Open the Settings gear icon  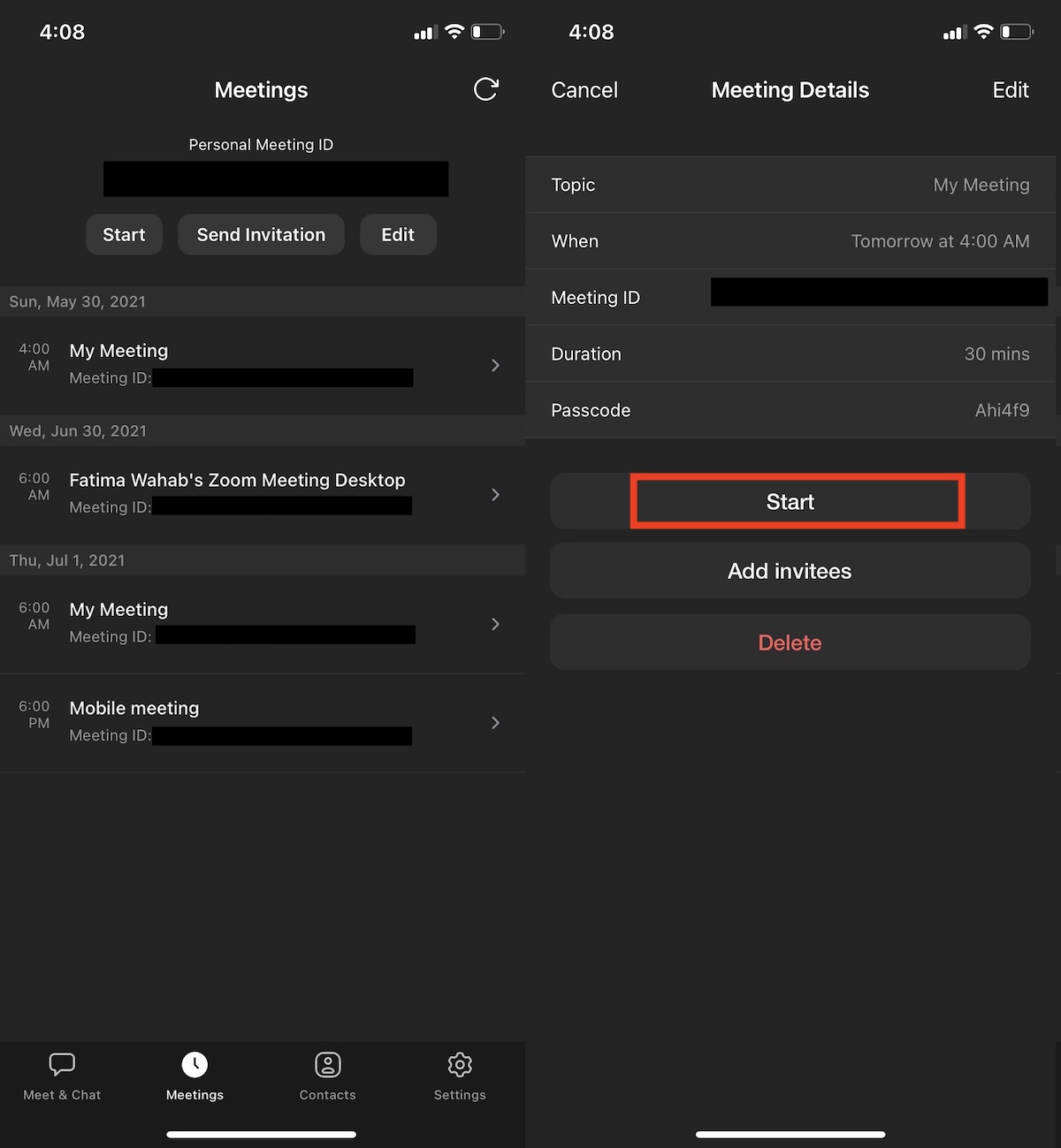click(460, 1065)
